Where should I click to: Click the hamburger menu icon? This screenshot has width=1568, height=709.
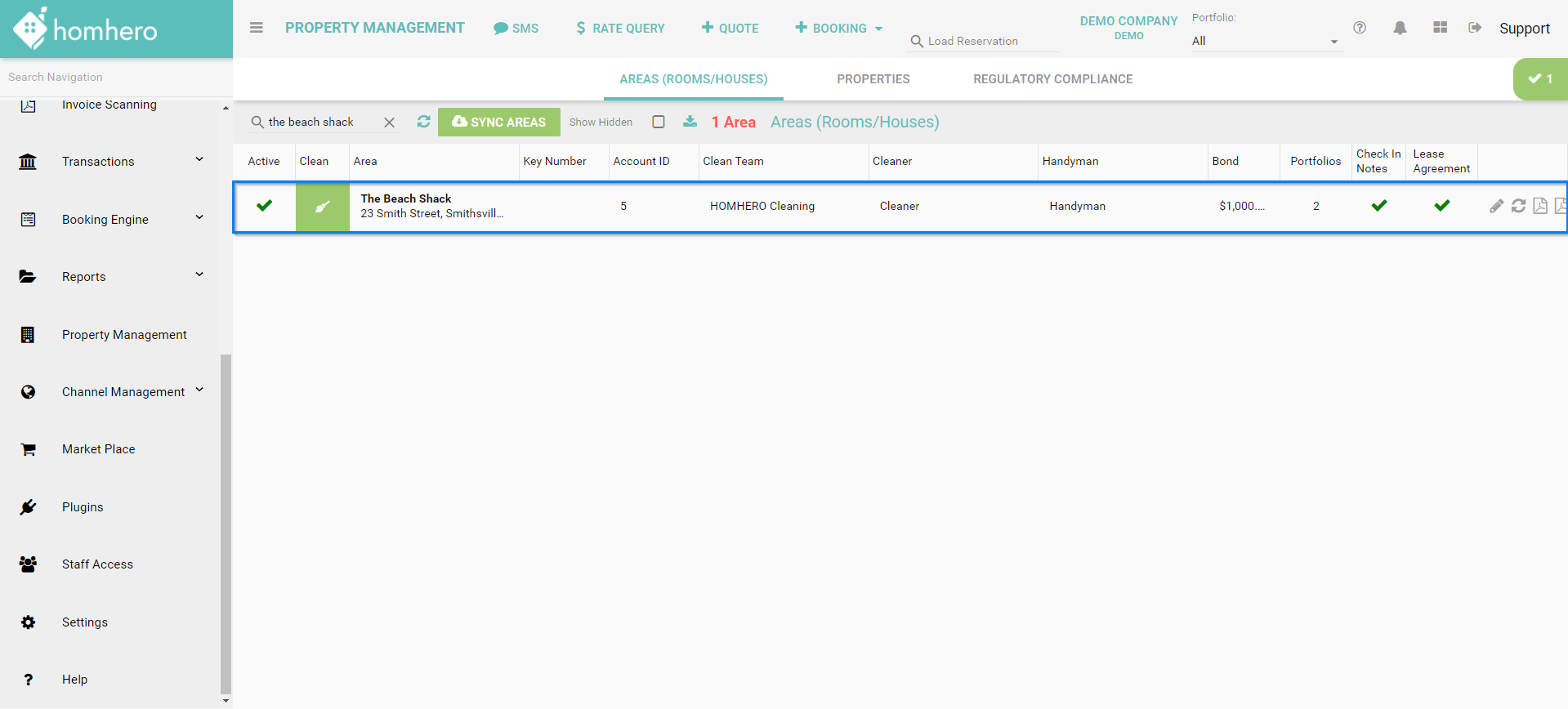coord(256,28)
